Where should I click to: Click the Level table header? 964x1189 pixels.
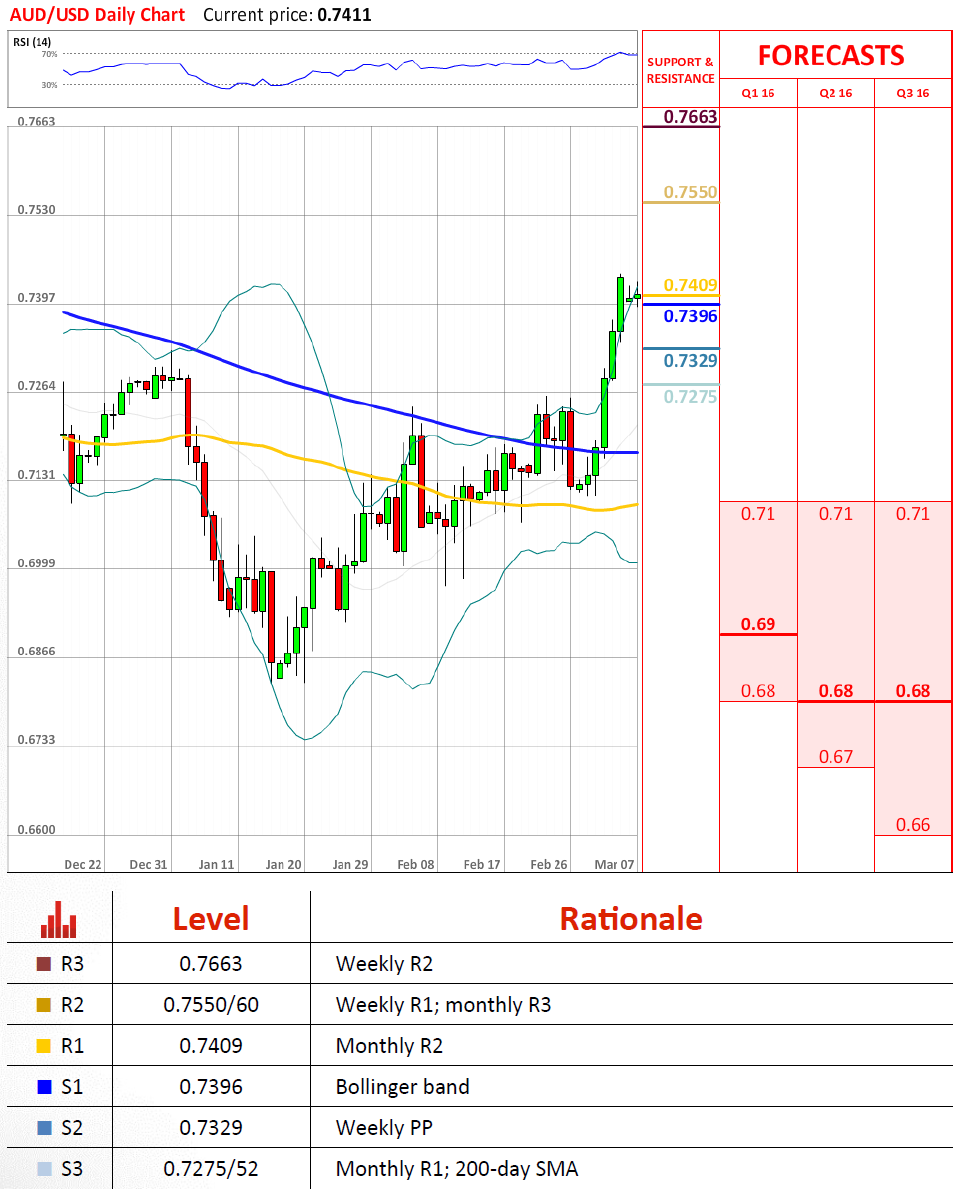pyautogui.click(x=211, y=919)
